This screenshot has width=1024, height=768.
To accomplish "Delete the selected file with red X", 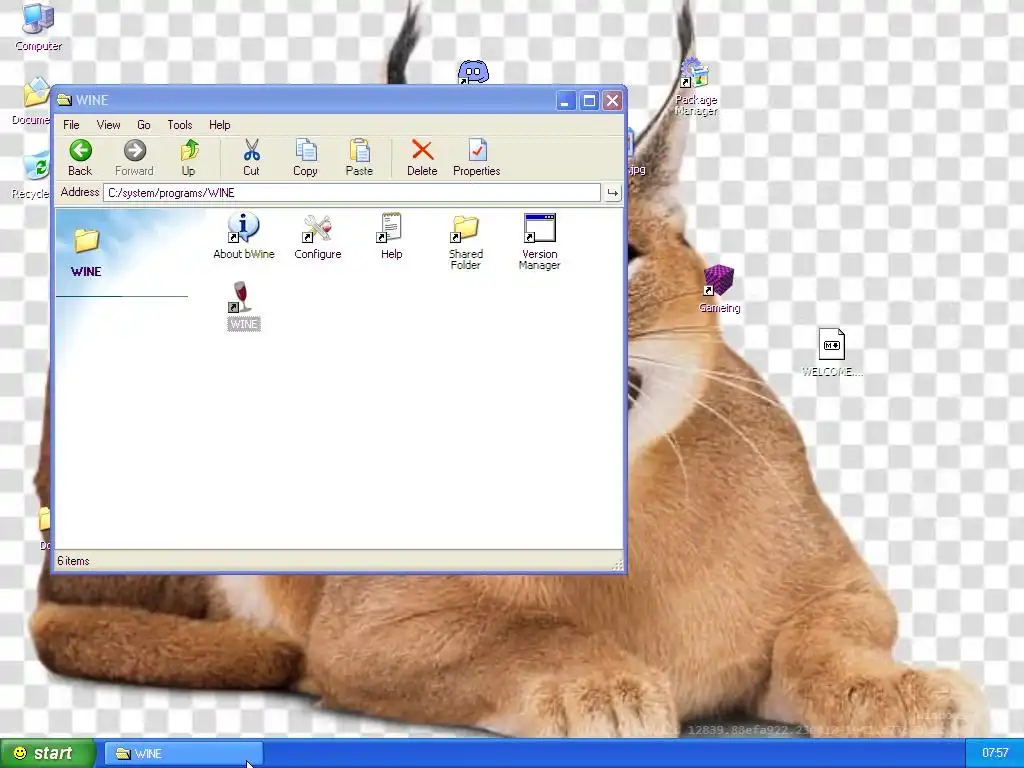I will point(423,157).
